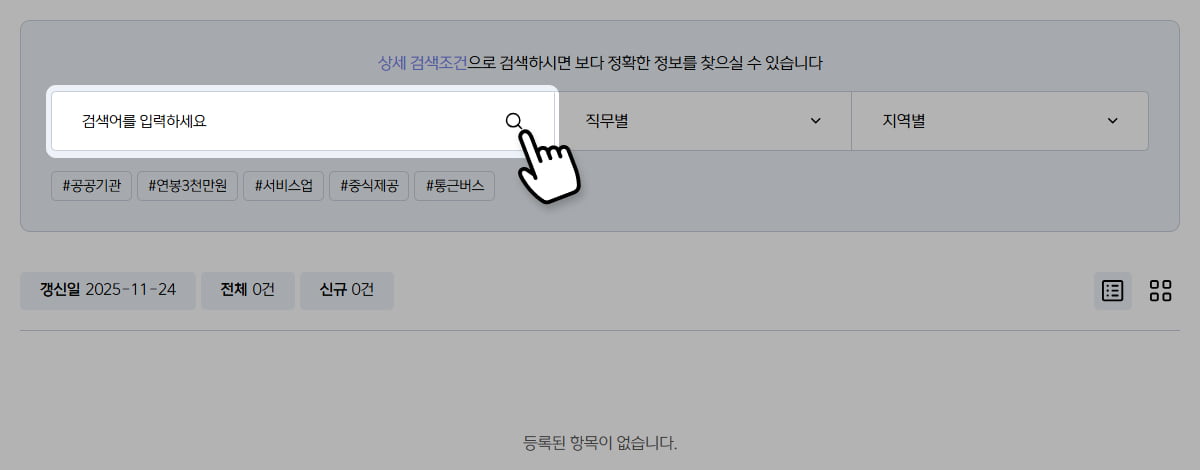Viewport: 1200px width, 470px height.
Task: Select the #연봉3천만원 tag
Action: pos(188,186)
